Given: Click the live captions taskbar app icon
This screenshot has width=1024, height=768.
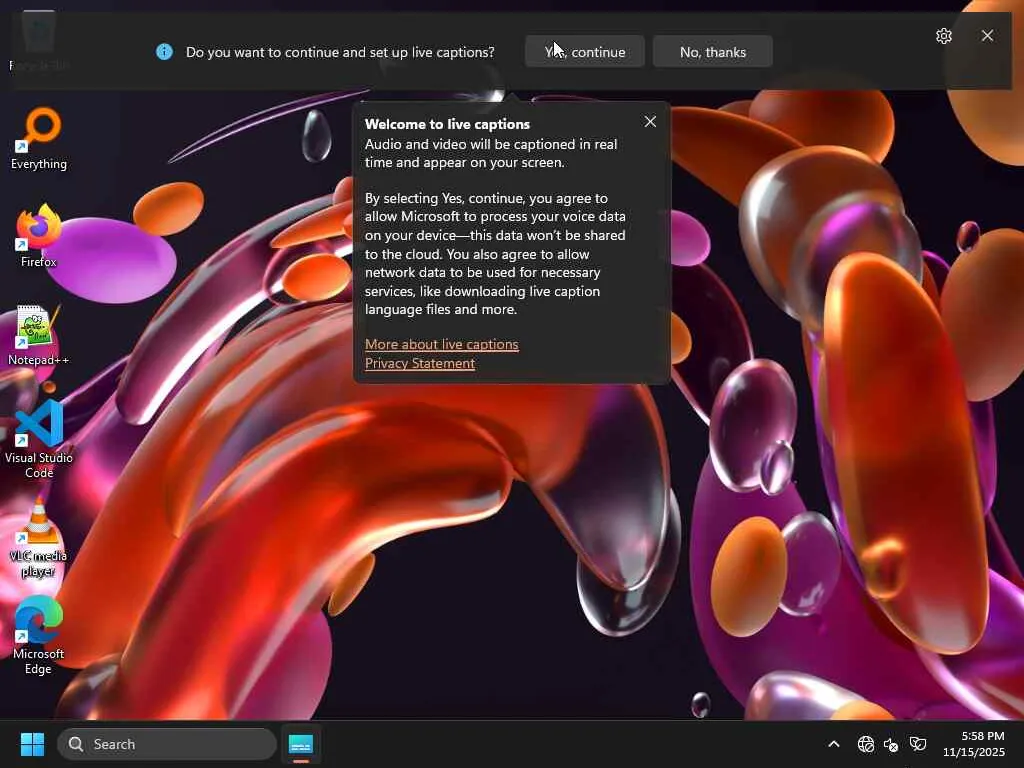Looking at the screenshot, I should point(301,744).
